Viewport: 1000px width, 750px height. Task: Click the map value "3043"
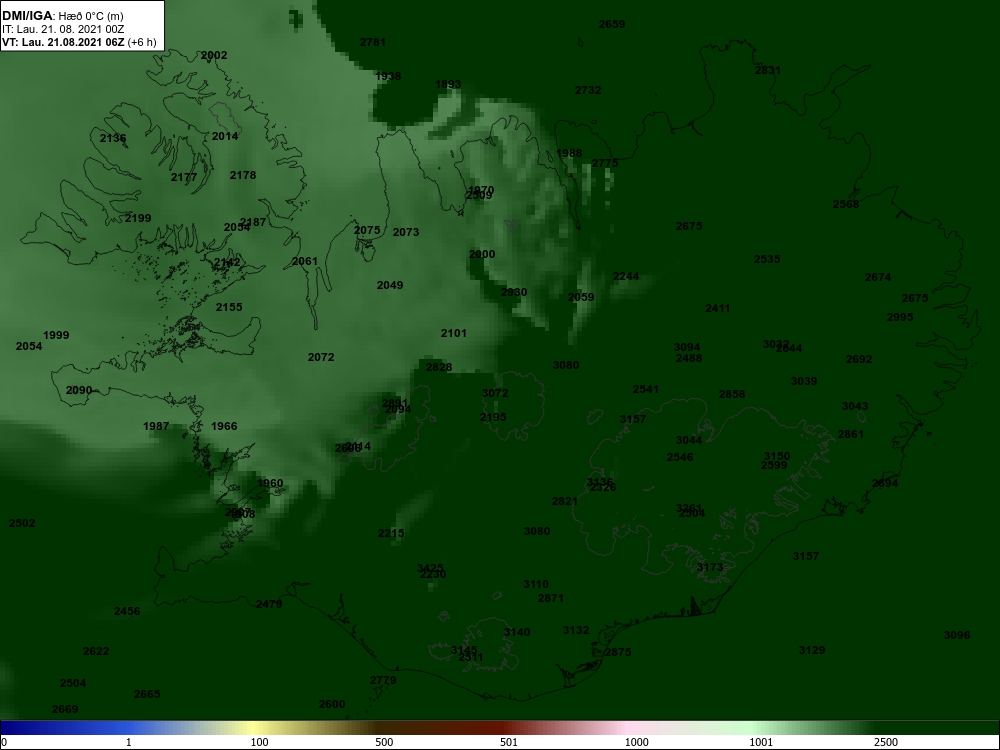855,406
